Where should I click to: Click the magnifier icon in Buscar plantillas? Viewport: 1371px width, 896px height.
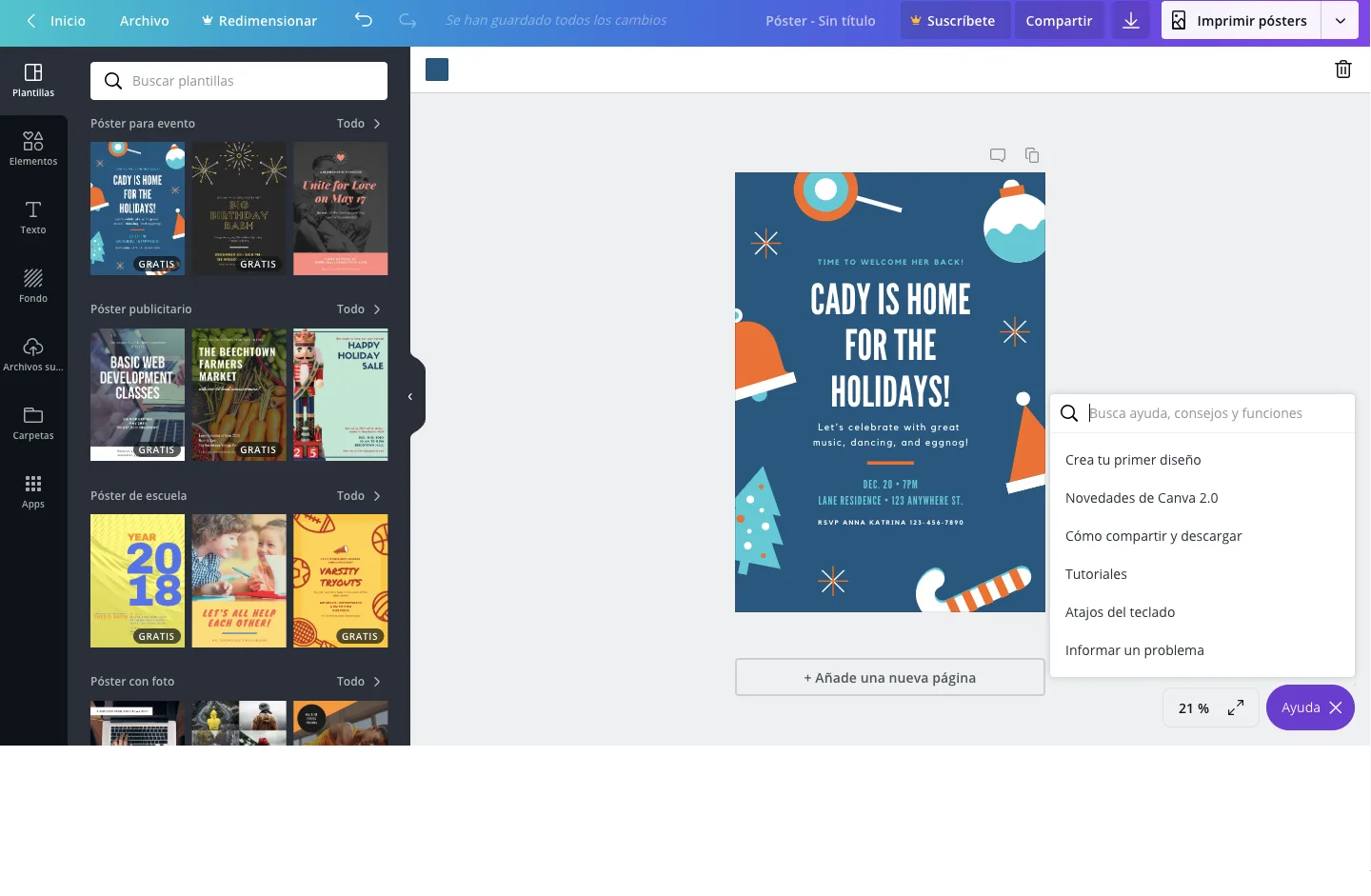coord(113,81)
